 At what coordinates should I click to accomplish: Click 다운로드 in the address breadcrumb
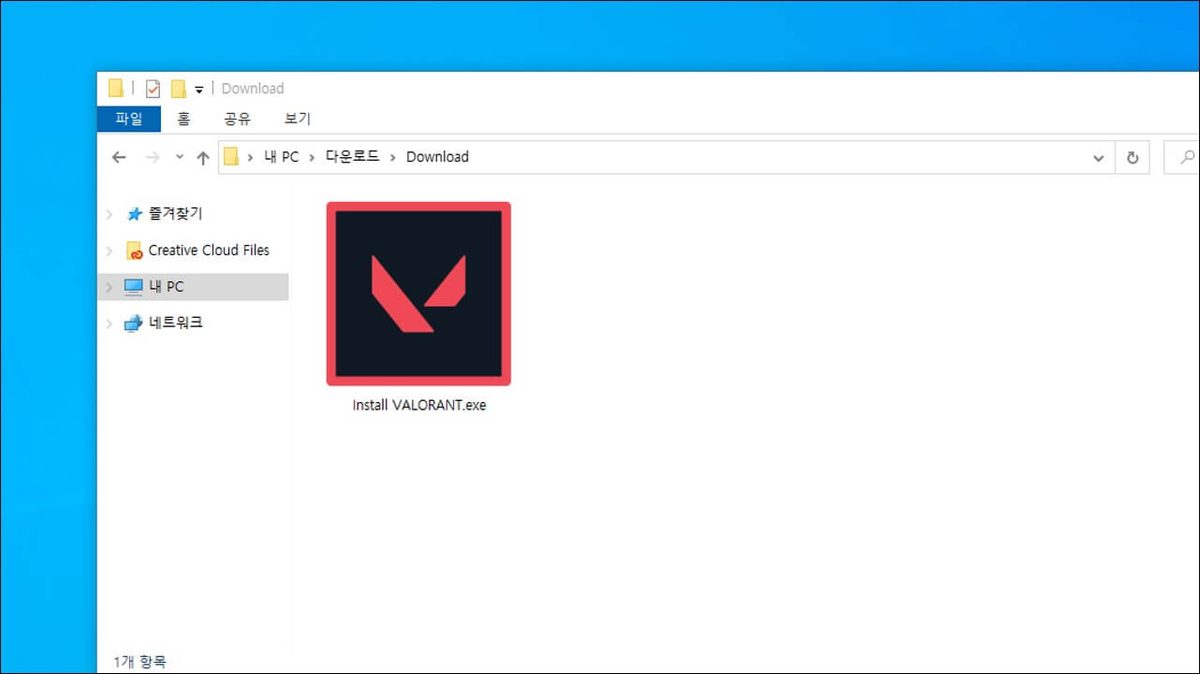(352, 157)
